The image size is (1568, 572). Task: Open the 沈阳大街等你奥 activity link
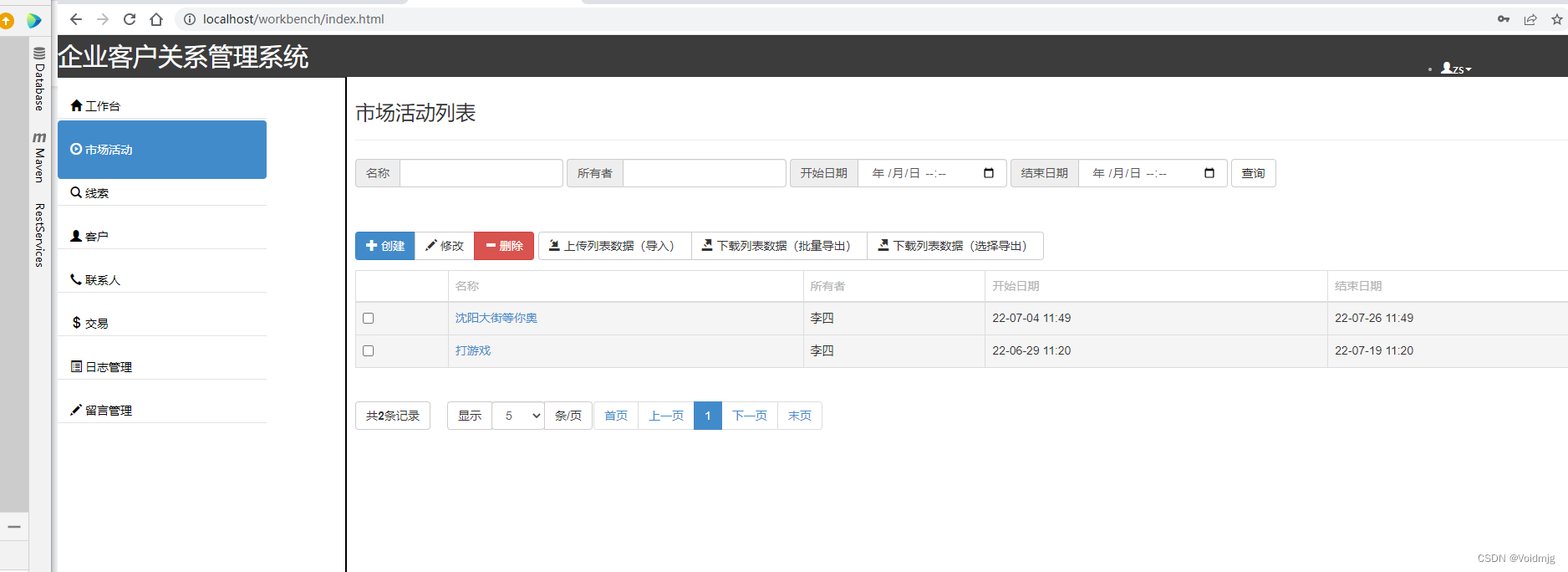(x=496, y=318)
